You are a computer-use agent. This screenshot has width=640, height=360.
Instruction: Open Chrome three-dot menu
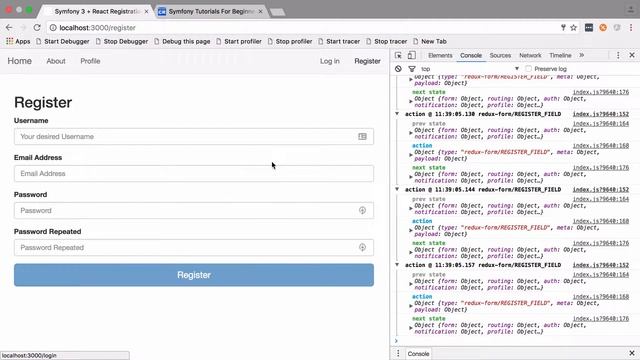click(x=631, y=27)
